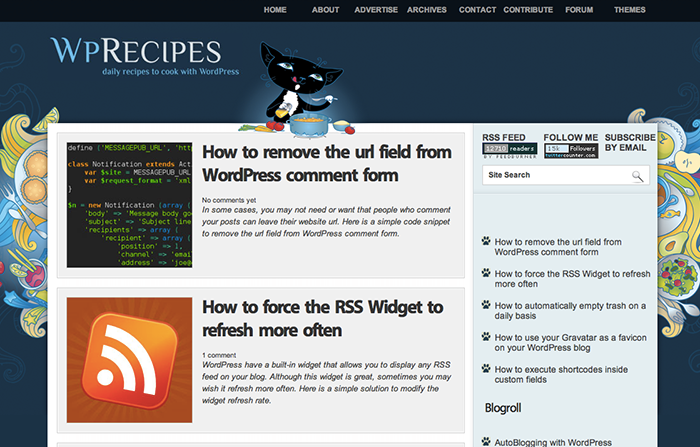
Task: Click the search magnifier icon
Action: tap(637, 176)
